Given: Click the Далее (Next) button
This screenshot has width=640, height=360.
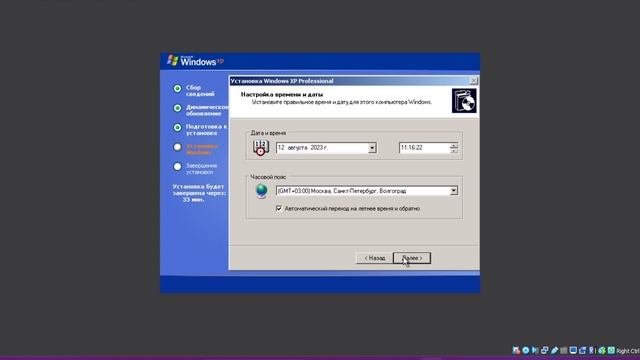Looking at the screenshot, I should (x=412, y=258).
